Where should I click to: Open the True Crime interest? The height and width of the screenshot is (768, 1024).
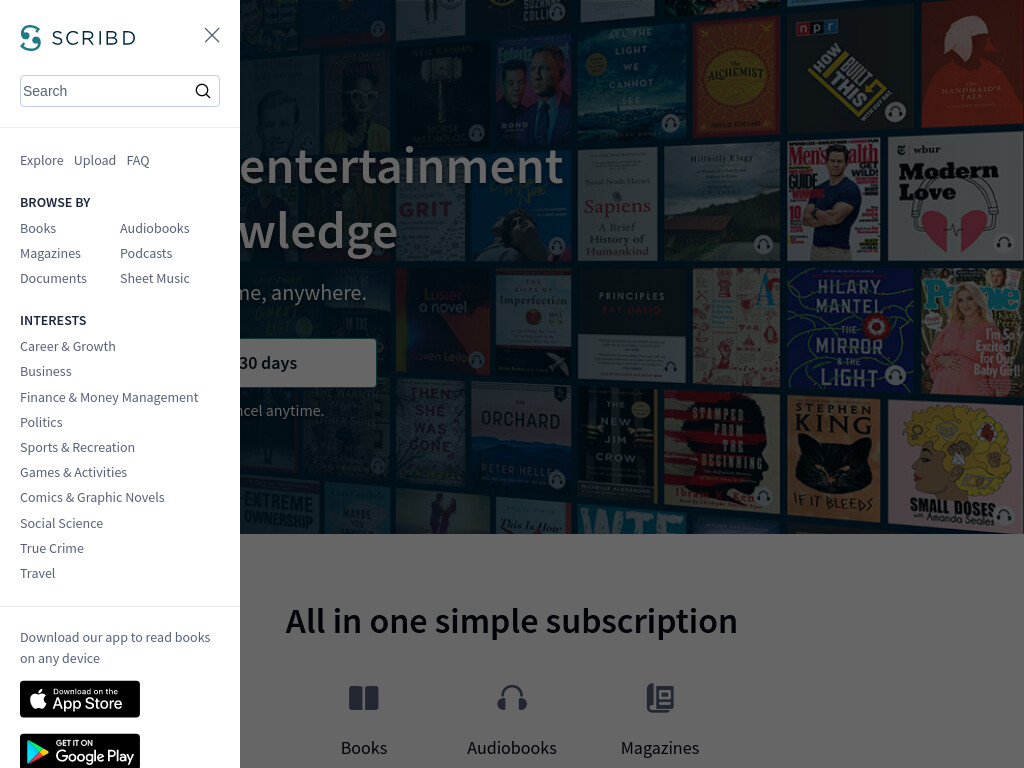coord(52,549)
